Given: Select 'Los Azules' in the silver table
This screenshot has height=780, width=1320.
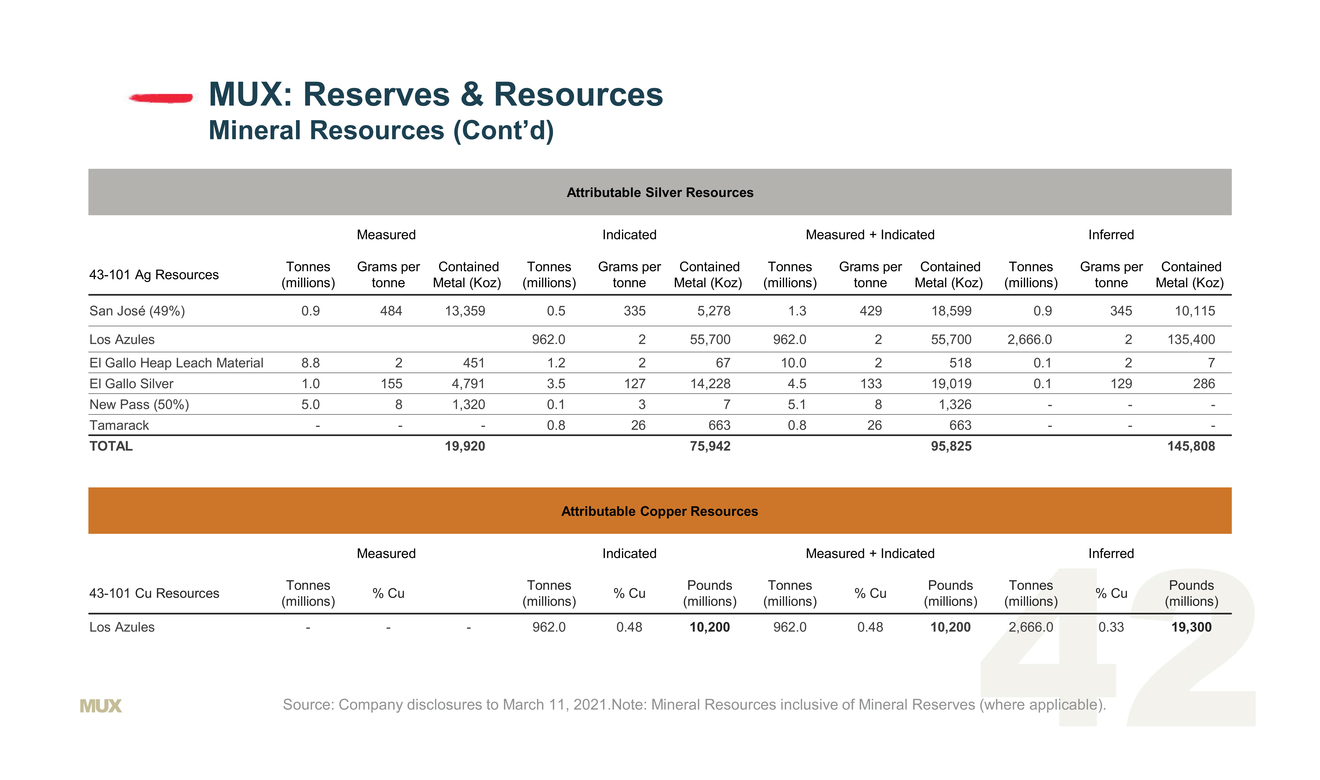Looking at the screenshot, I should tap(122, 341).
